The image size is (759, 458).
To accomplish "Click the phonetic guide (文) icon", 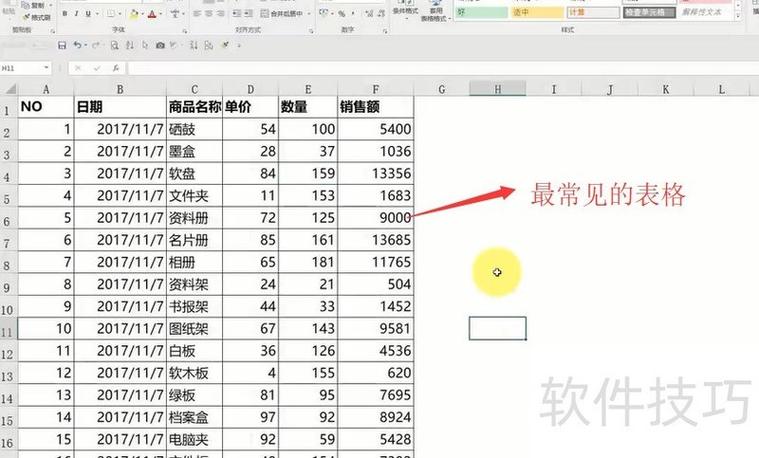I will point(175,14).
